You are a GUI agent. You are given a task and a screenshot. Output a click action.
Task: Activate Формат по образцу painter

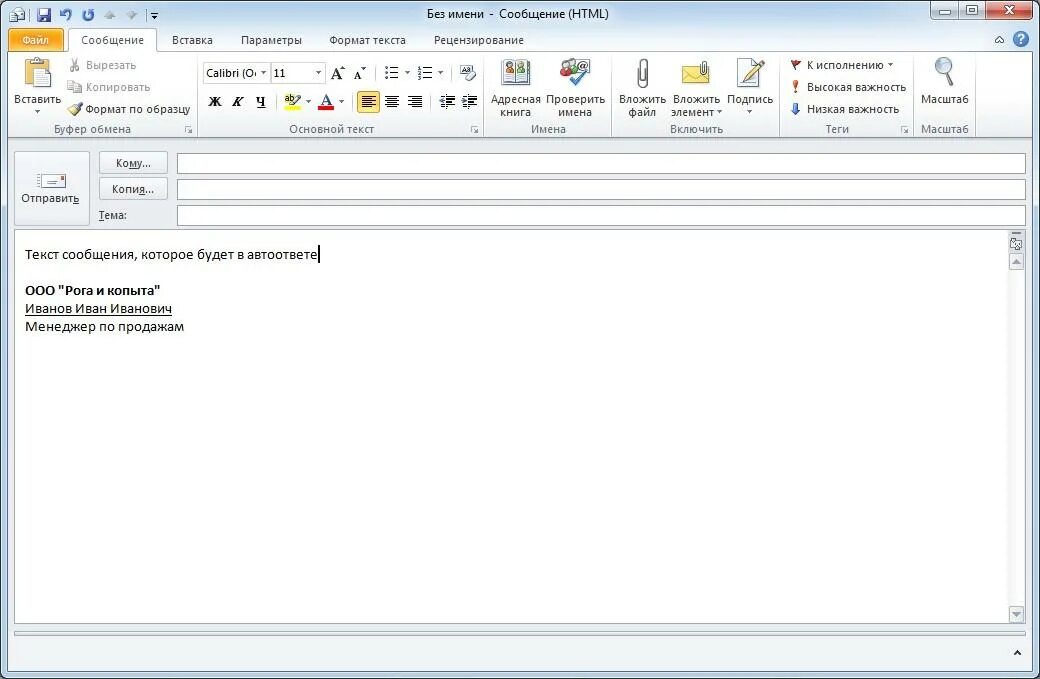point(129,109)
